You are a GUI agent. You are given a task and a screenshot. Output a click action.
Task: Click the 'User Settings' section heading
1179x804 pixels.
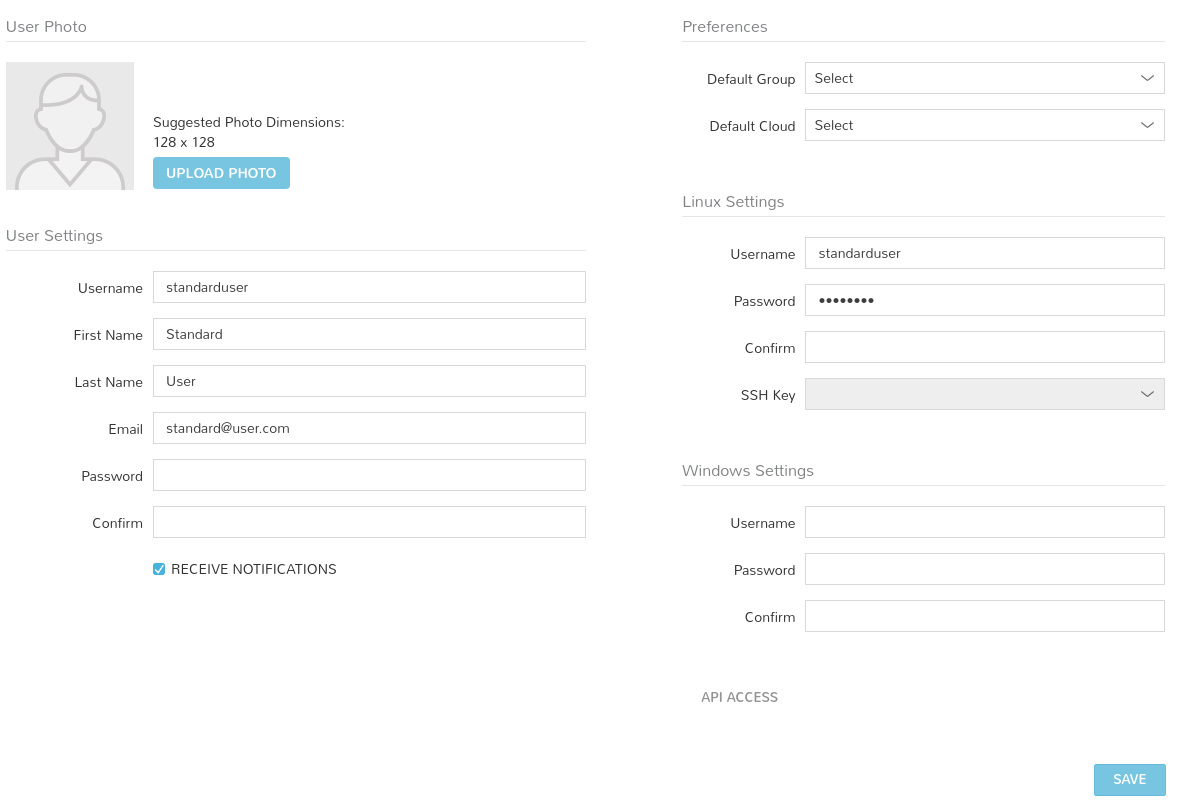[x=54, y=235]
